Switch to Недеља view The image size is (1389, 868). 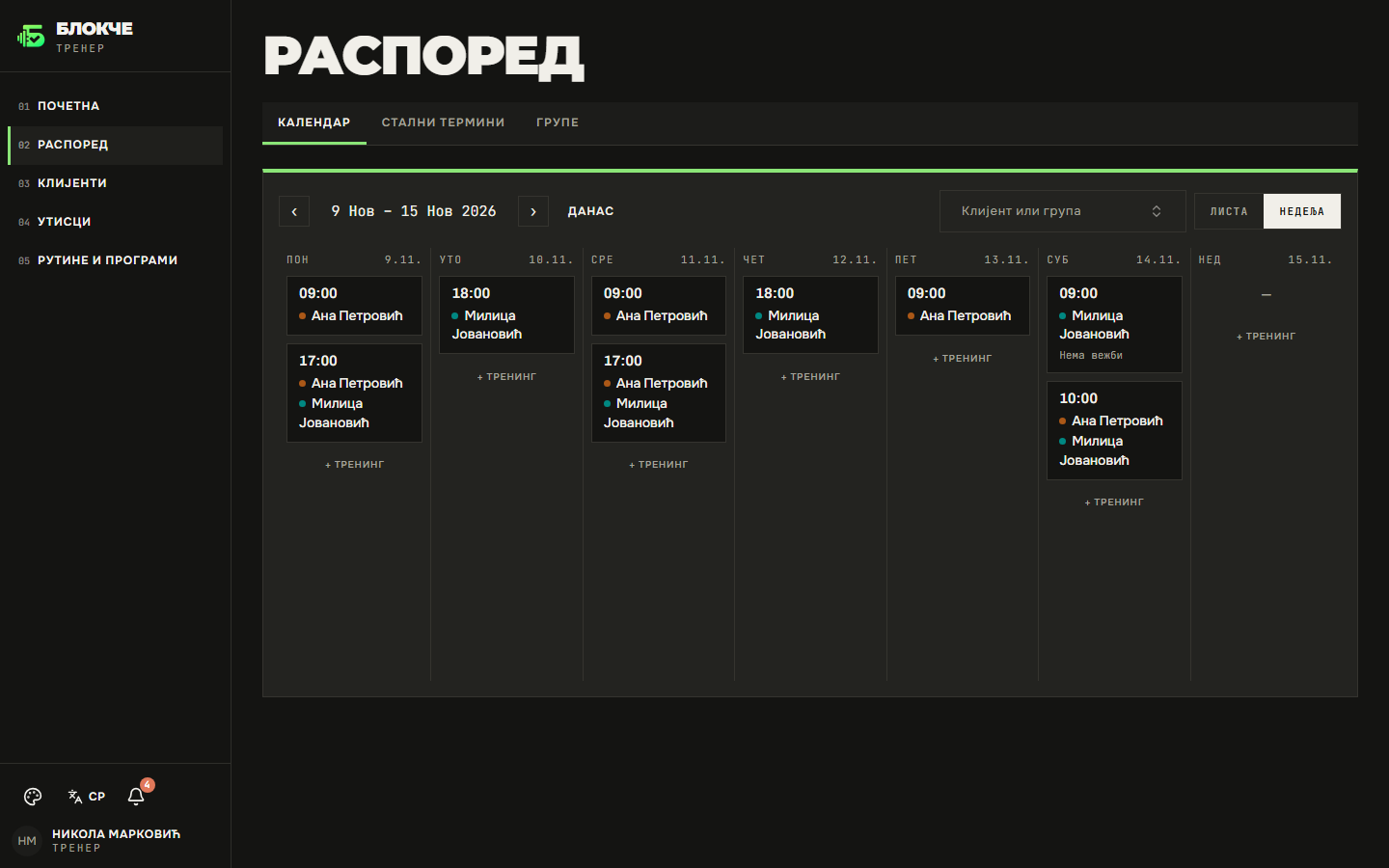coord(1302,211)
